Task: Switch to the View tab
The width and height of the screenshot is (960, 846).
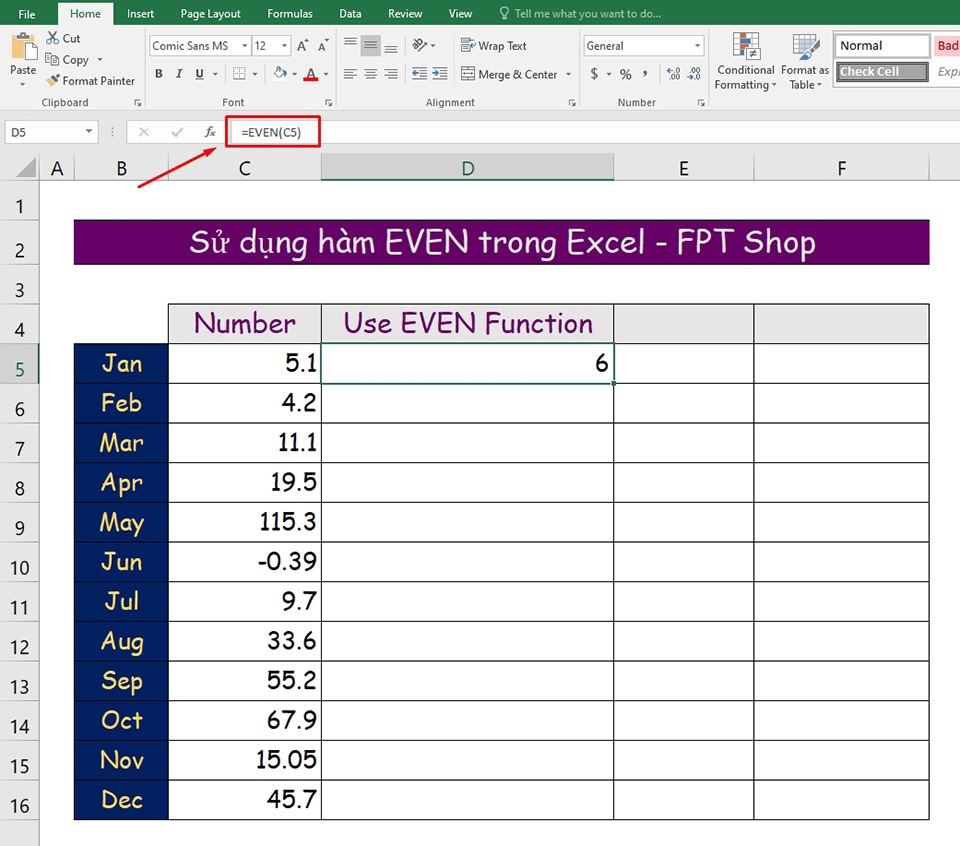Action: tap(460, 13)
